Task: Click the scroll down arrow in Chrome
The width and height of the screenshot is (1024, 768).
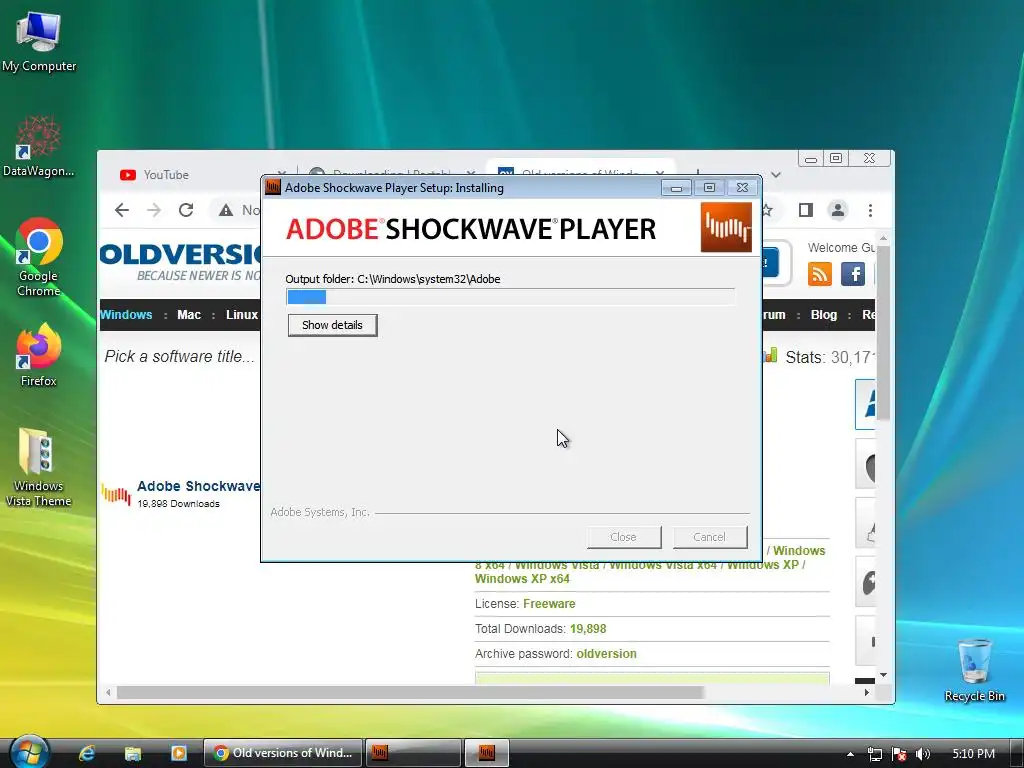Action: click(883, 675)
